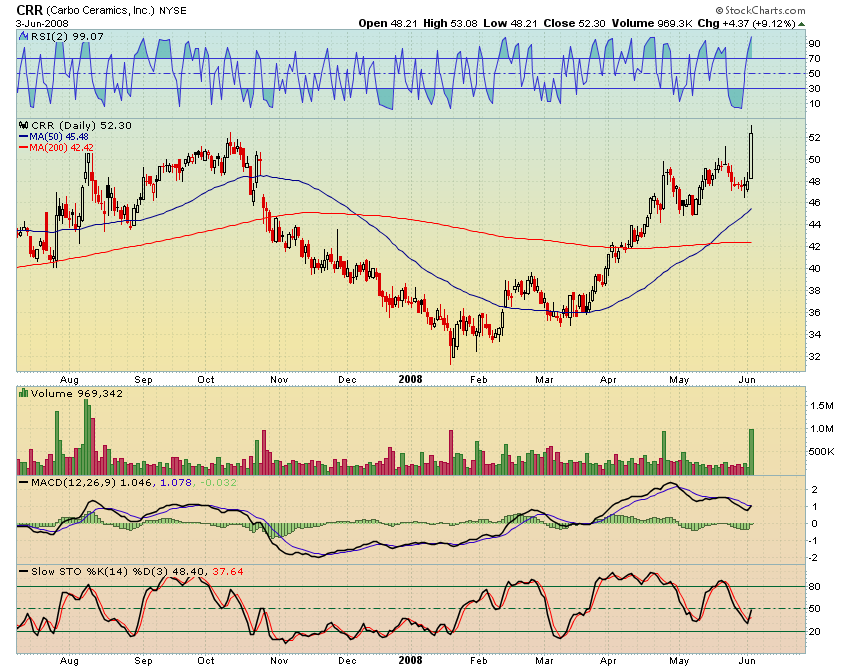Click the red 37.64 stochastic %D value
This screenshot has width=850, height=668.
pos(228,571)
